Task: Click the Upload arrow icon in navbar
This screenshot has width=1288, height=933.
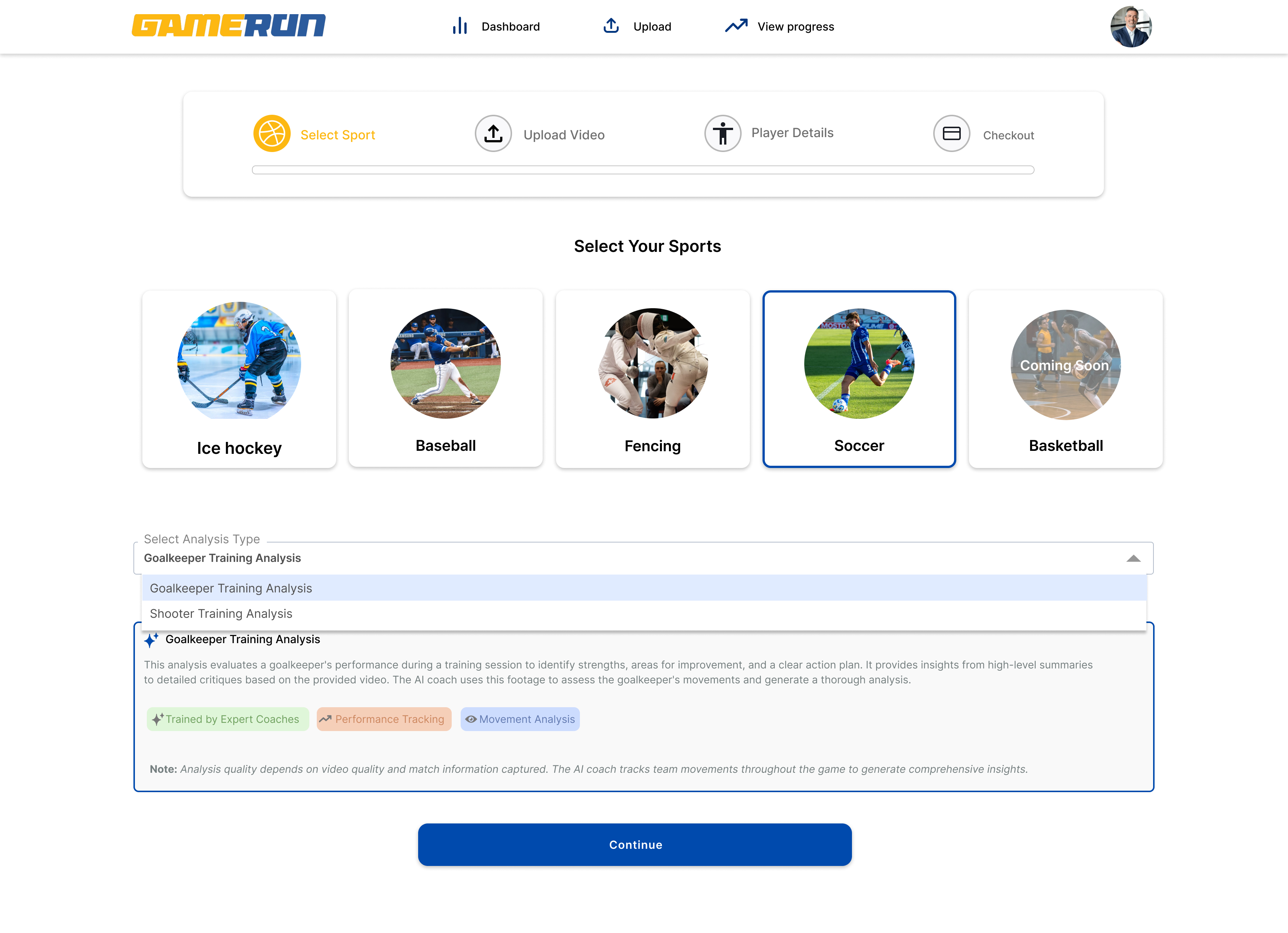Action: (610, 26)
